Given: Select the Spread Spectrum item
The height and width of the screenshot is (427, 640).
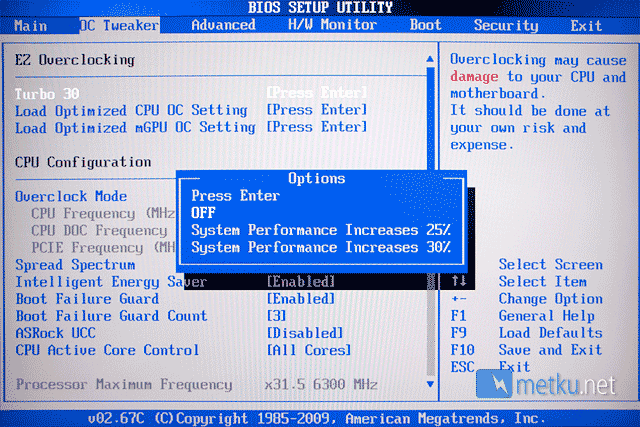Looking at the screenshot, I should 75,265.
